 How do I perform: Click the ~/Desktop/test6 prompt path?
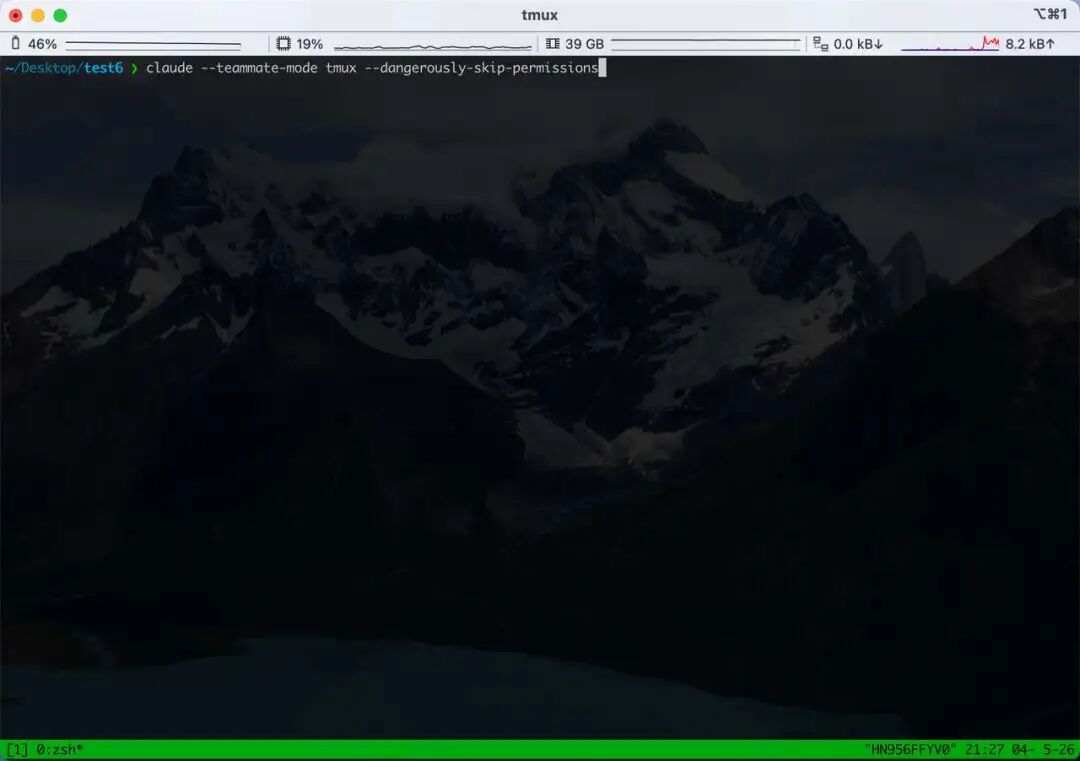point(64,67)
